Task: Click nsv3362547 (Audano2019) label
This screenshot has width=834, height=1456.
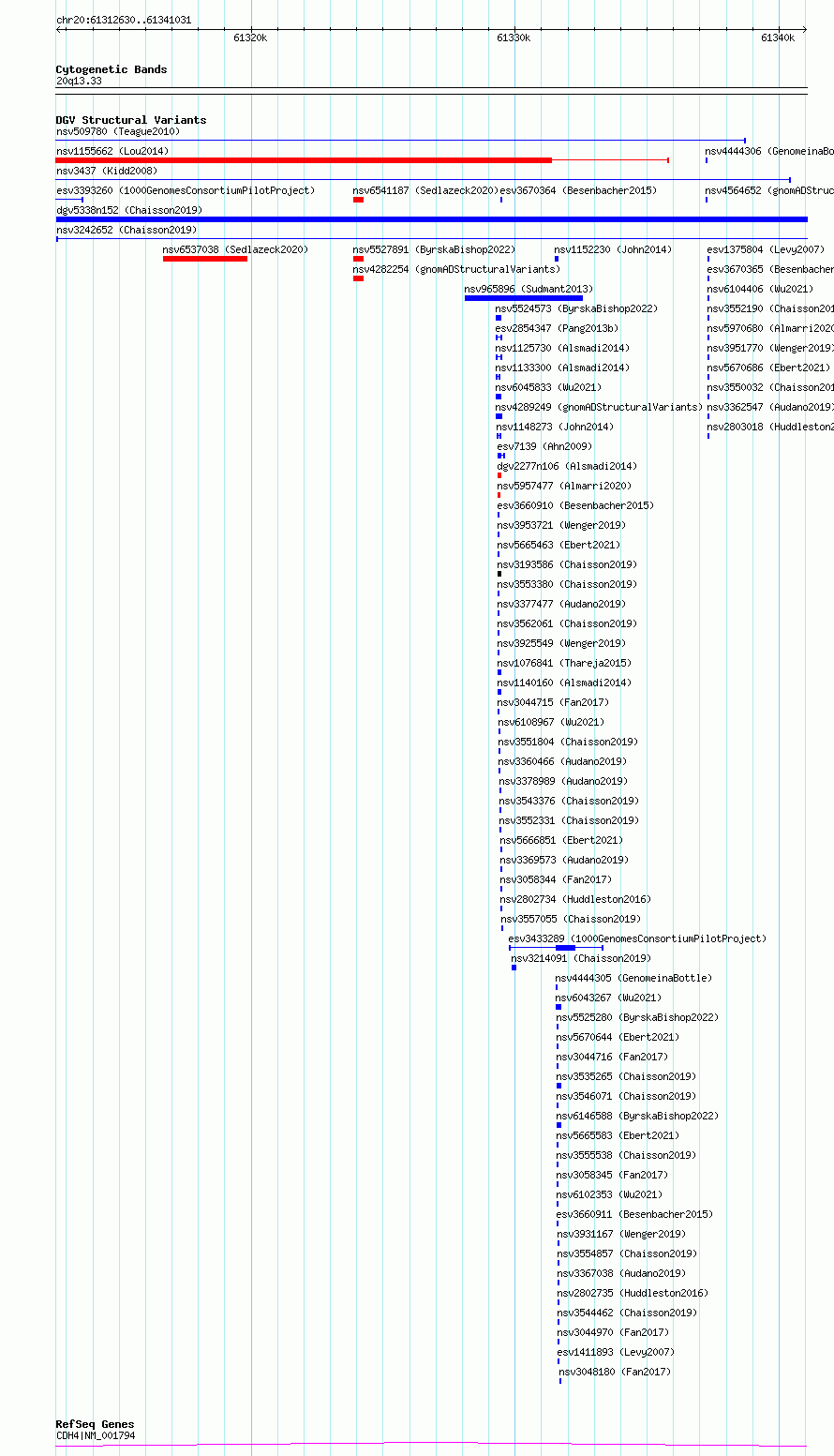Action: (770, 407)
